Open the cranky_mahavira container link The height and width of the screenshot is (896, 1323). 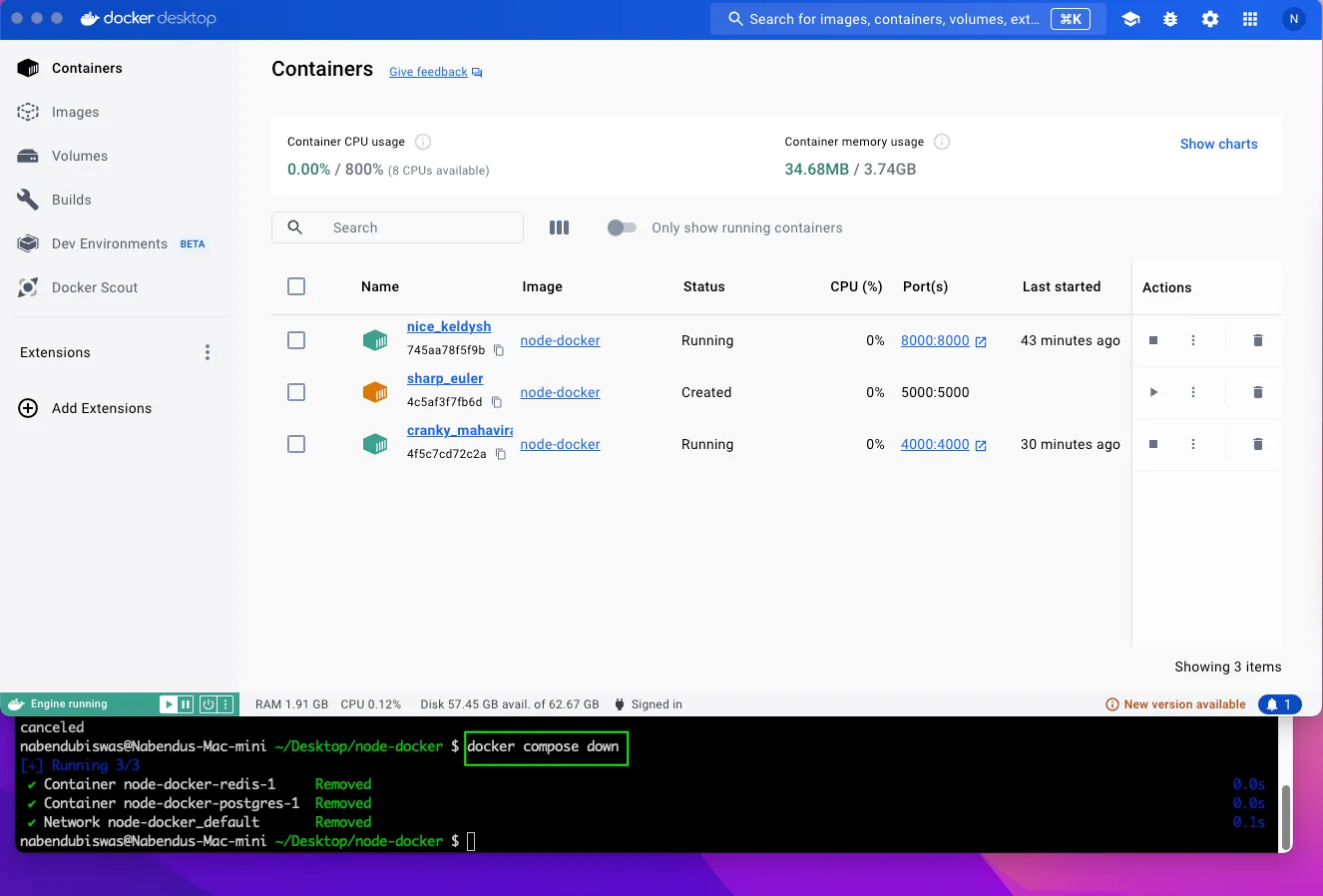pos(460,430)
